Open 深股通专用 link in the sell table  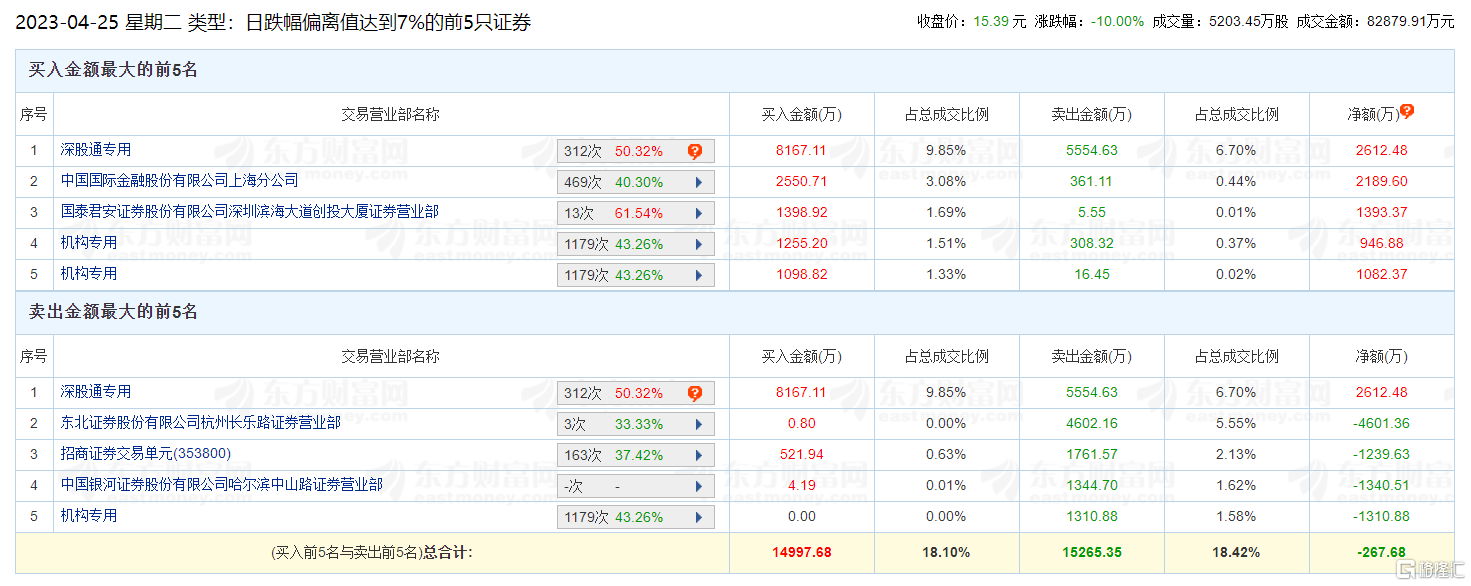(x=95, y=392)
